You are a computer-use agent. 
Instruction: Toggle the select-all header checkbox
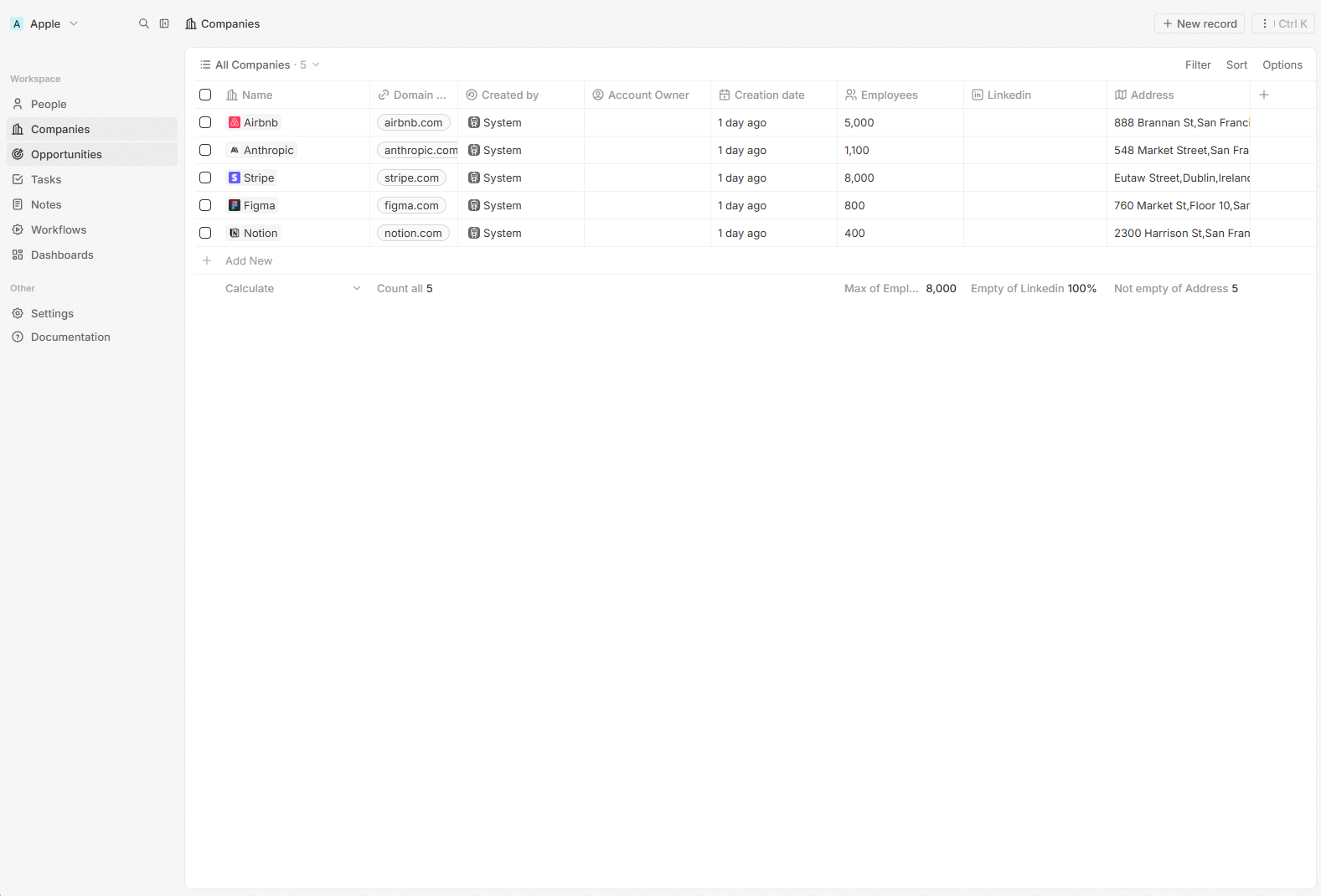tap(205, 95)
